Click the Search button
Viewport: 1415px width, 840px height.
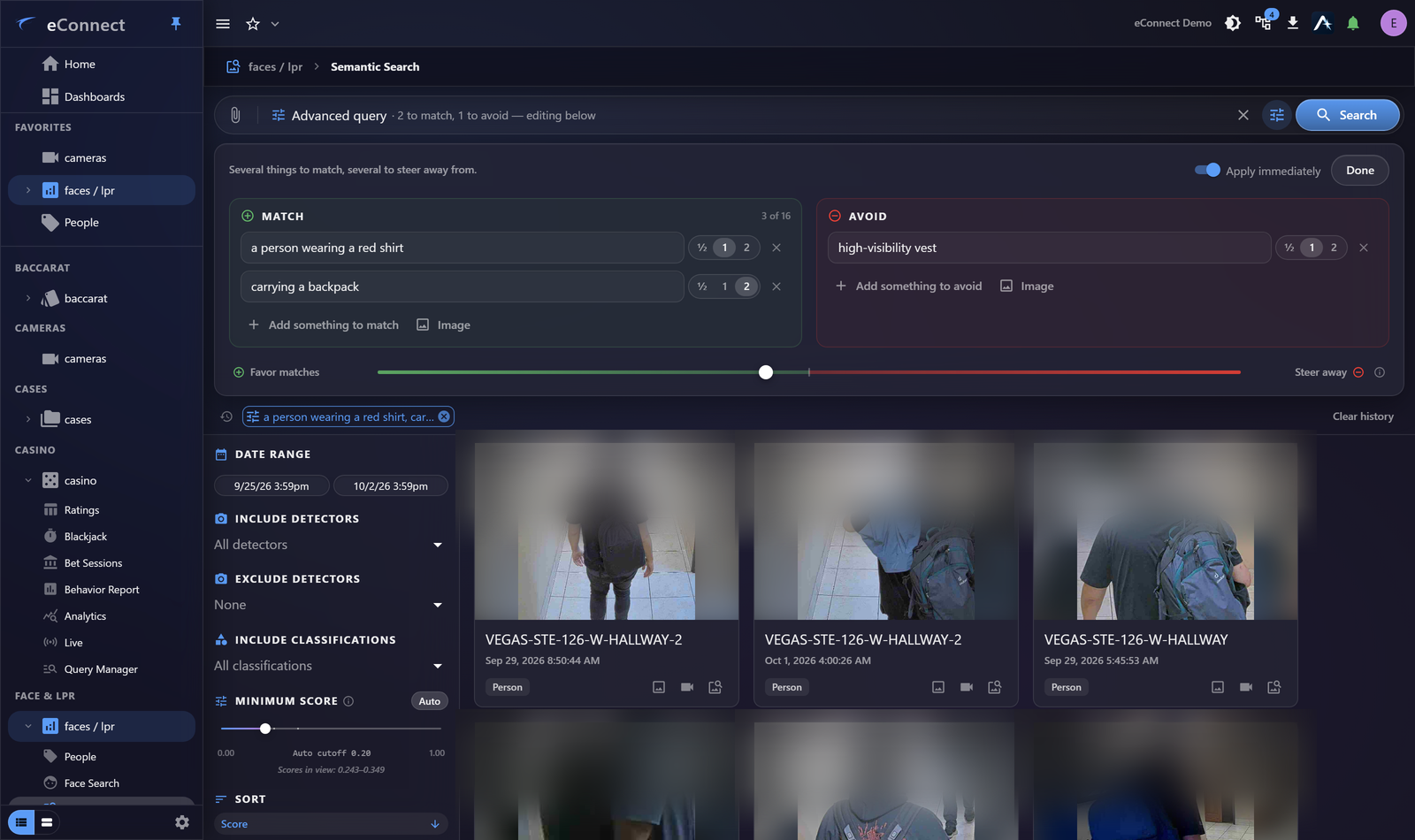coord(1348,115)
